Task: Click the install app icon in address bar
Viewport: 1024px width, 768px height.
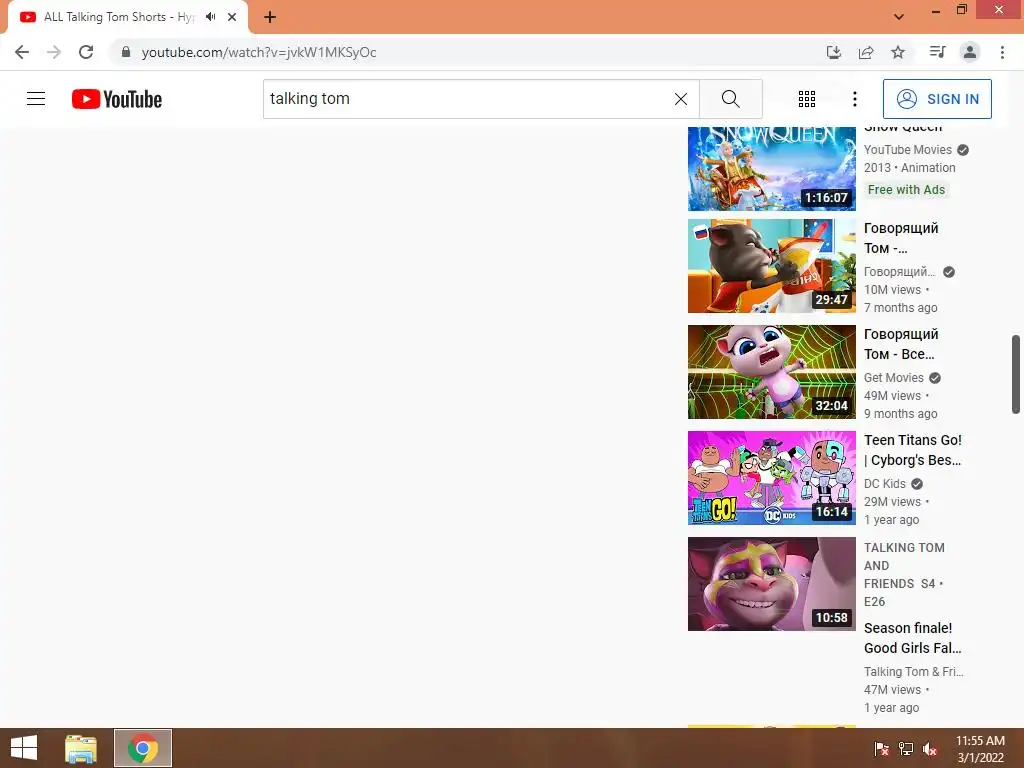Action: coord(833,52)
